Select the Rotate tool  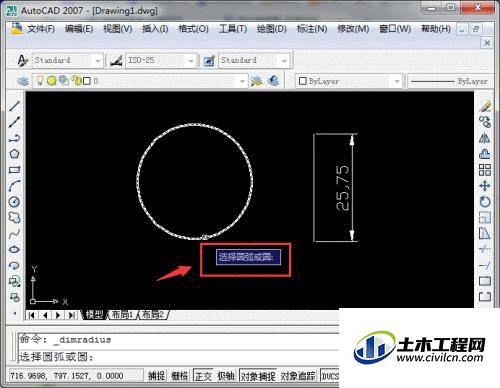pyautogui.click(x=485, y=202)
